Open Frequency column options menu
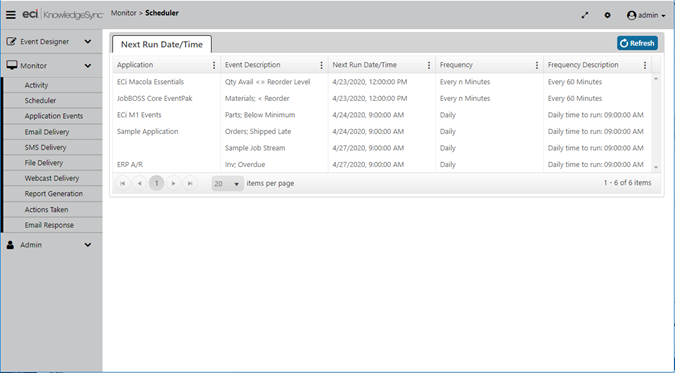The image size is (675, 373). [x=537, y=65]
